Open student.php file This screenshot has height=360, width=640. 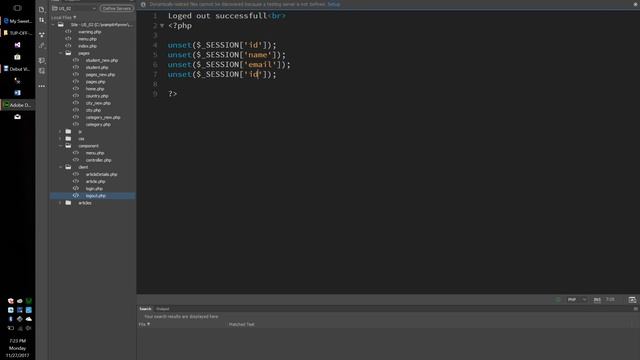click(x=97, y=67)
